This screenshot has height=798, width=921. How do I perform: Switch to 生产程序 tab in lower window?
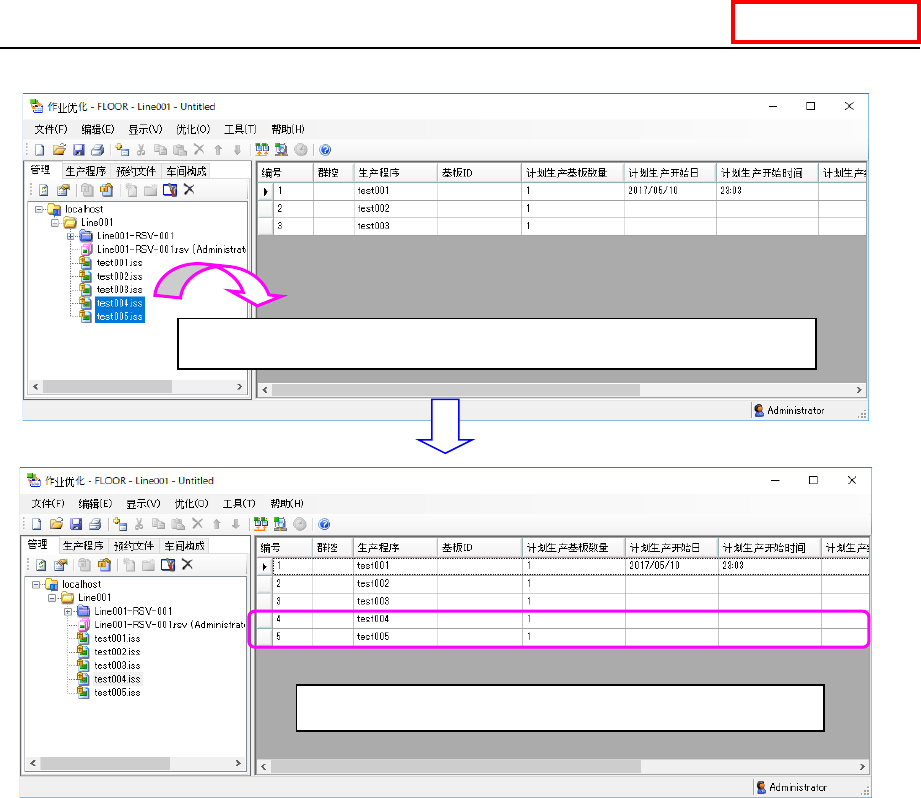click(x=83, y=546)
